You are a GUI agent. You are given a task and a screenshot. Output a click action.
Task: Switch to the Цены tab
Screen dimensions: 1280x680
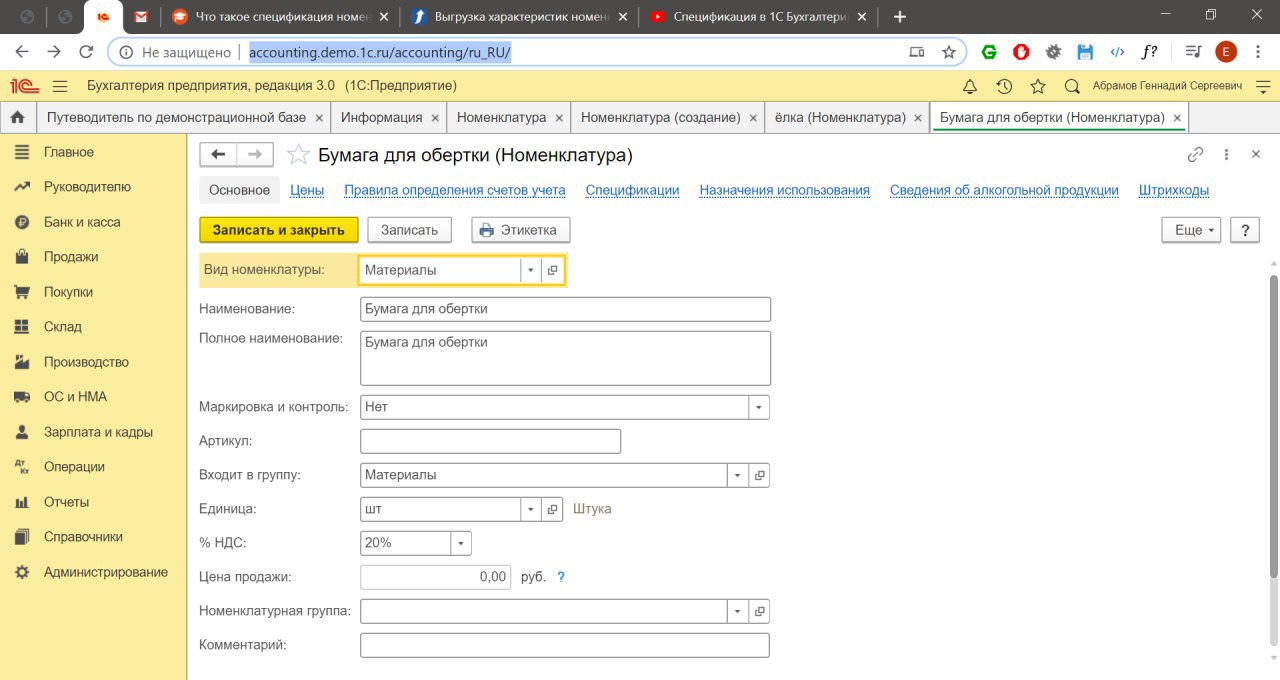[x=307, y=190]
